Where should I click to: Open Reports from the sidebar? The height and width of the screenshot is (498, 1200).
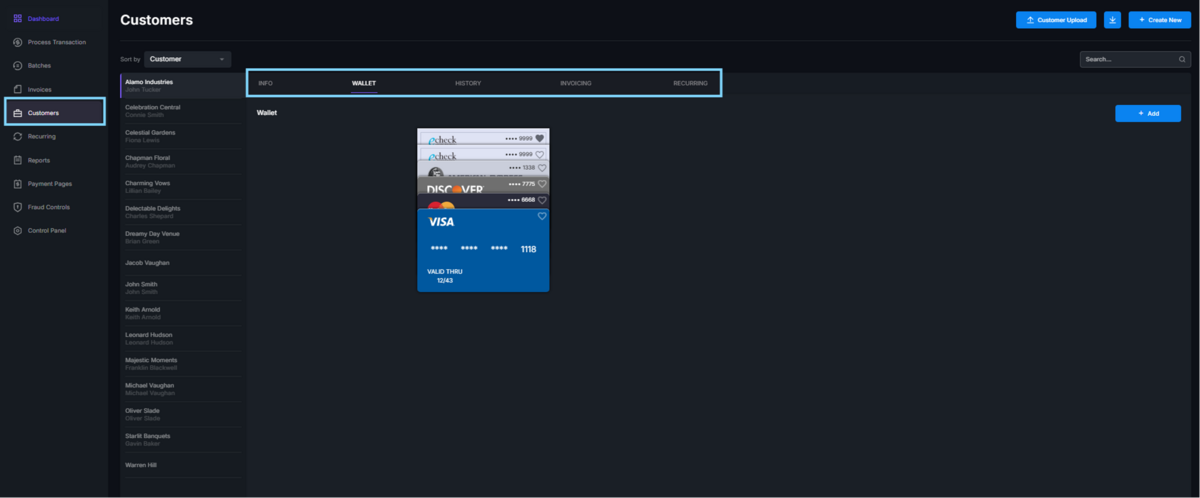39,160
